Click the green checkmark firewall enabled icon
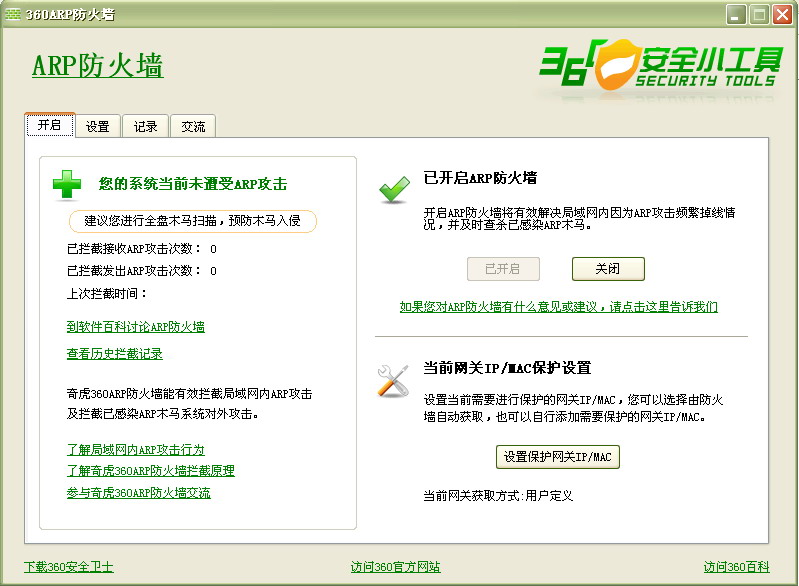 (394, 190)
